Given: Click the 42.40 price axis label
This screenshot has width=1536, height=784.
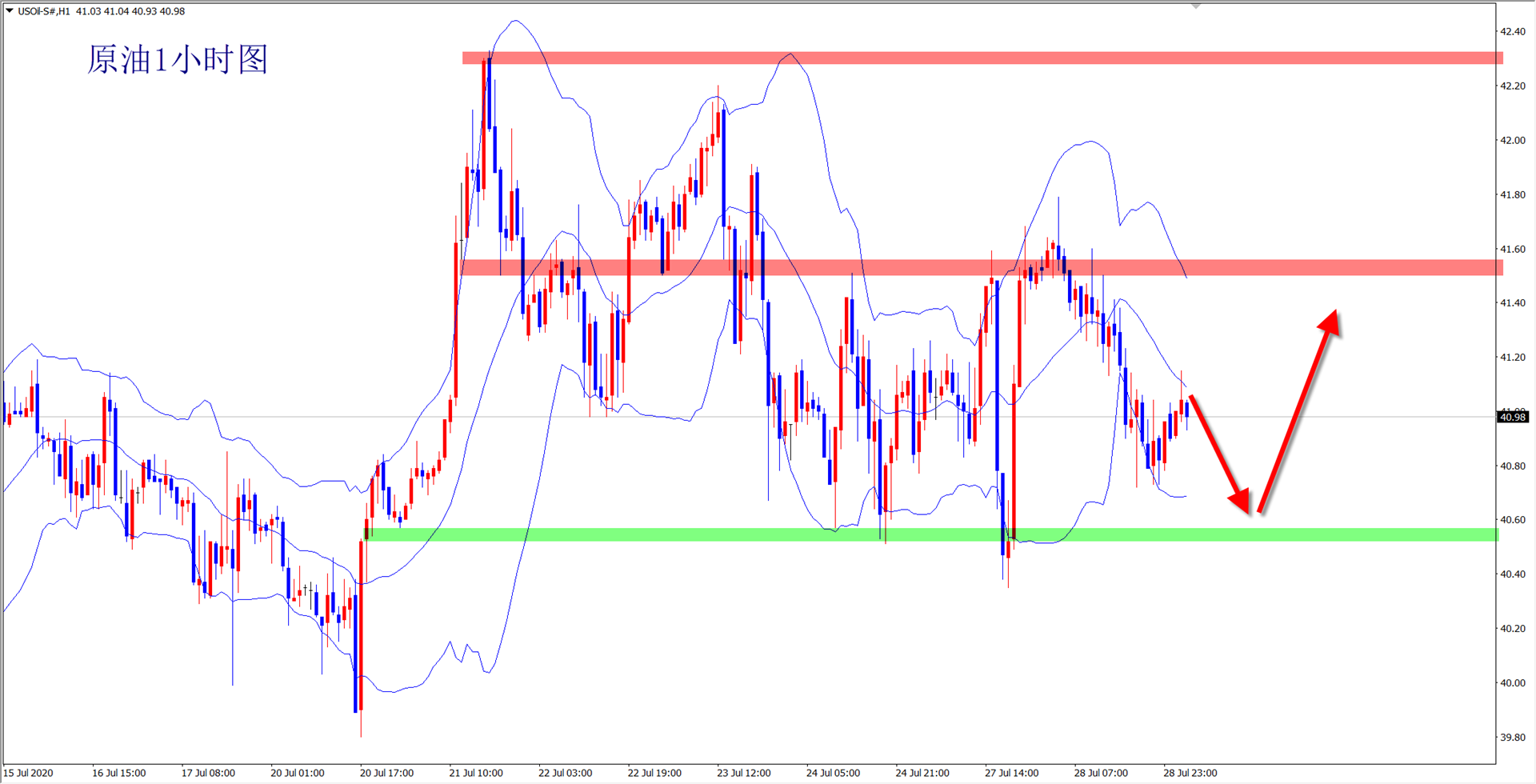Looking at the screenshot, I should (x=1512, y=32).
